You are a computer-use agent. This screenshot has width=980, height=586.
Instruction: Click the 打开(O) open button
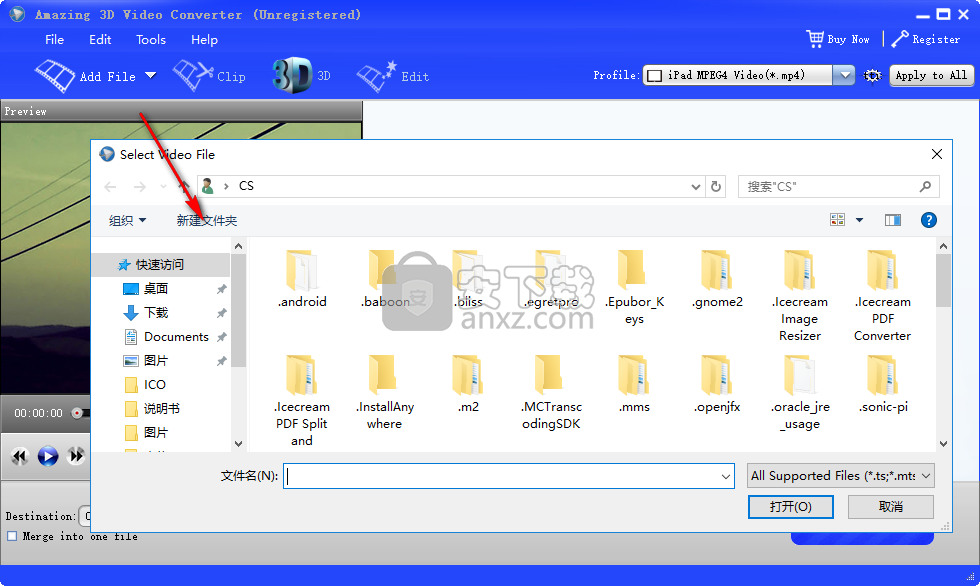(x=791, y=507)
